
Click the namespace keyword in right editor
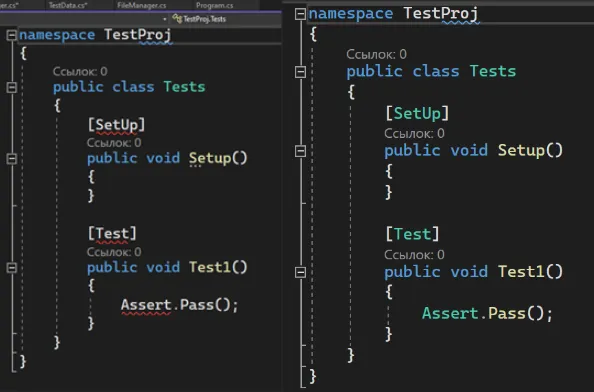pyautogui.click(x=351, y=14)
